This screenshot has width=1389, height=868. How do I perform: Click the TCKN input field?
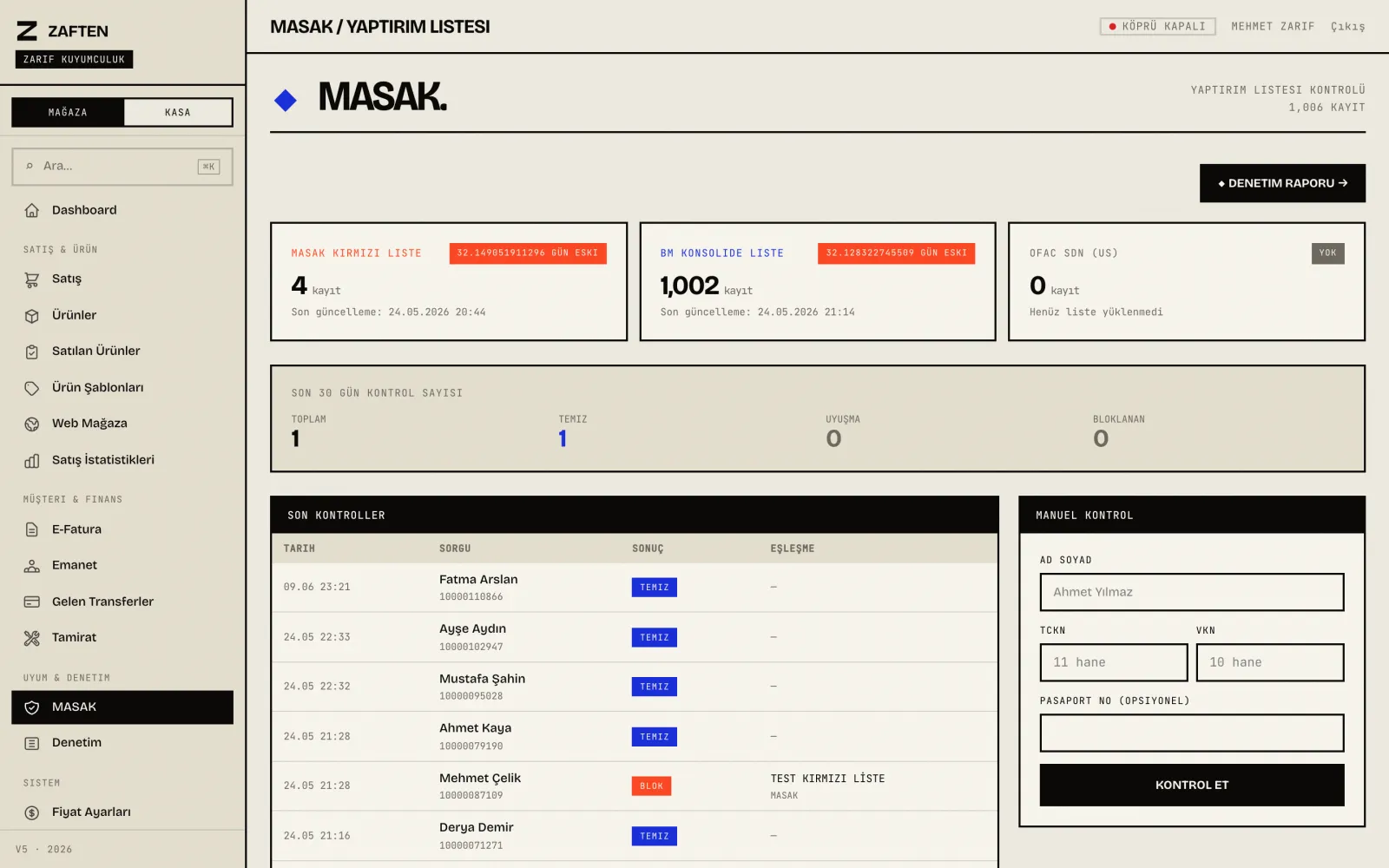[x=1114, y=662]
